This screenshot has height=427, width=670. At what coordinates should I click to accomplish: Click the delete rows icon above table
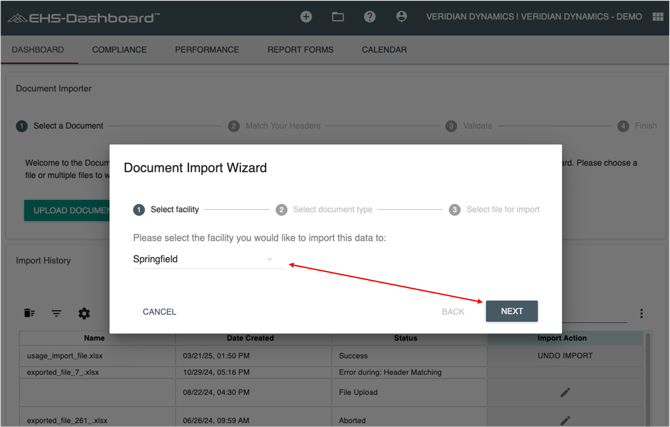[x=29, y=314]
